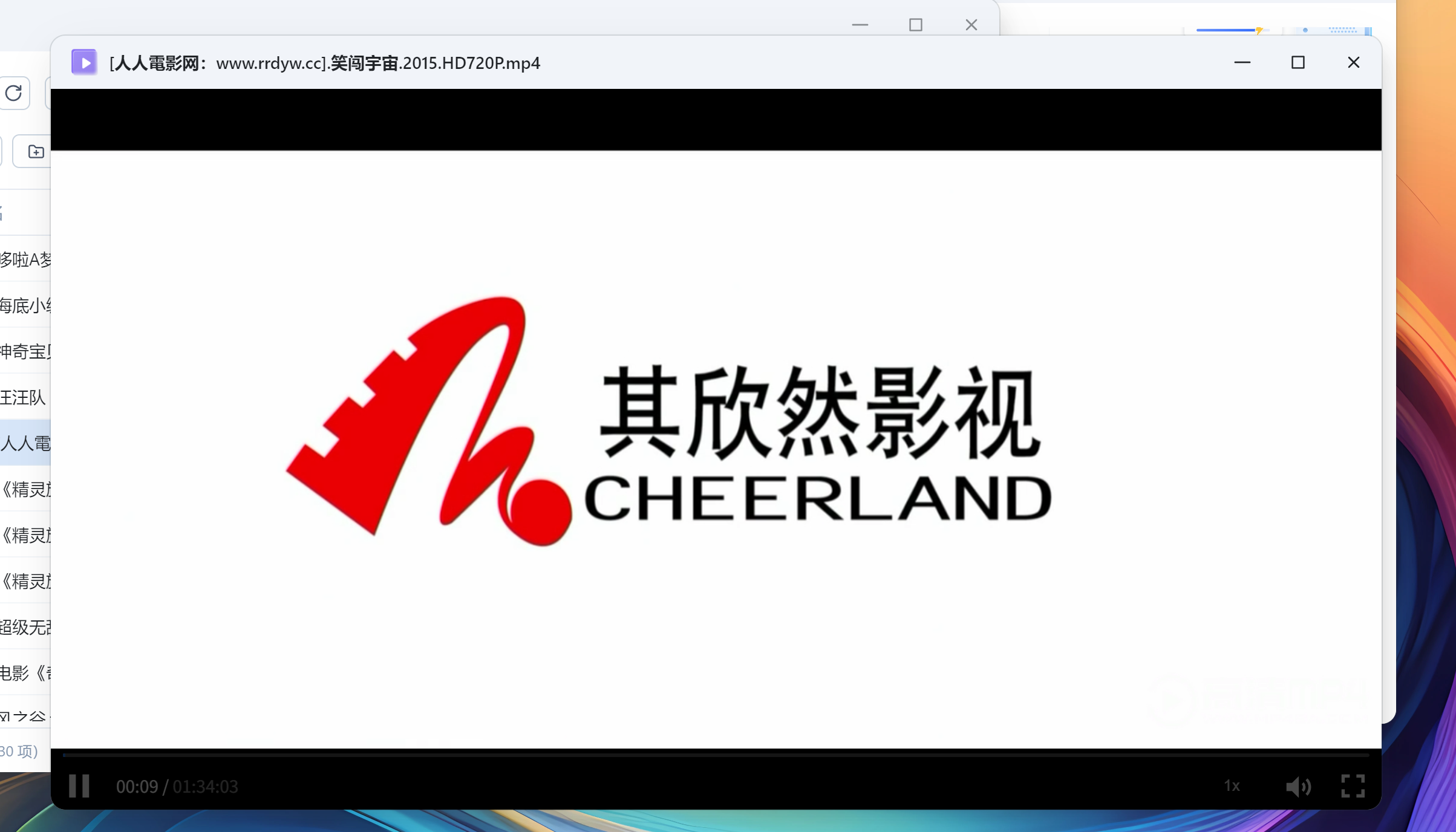The image size is (1456, 832).
Task: Close the background file manager window
Action: [x=971, y=25]
